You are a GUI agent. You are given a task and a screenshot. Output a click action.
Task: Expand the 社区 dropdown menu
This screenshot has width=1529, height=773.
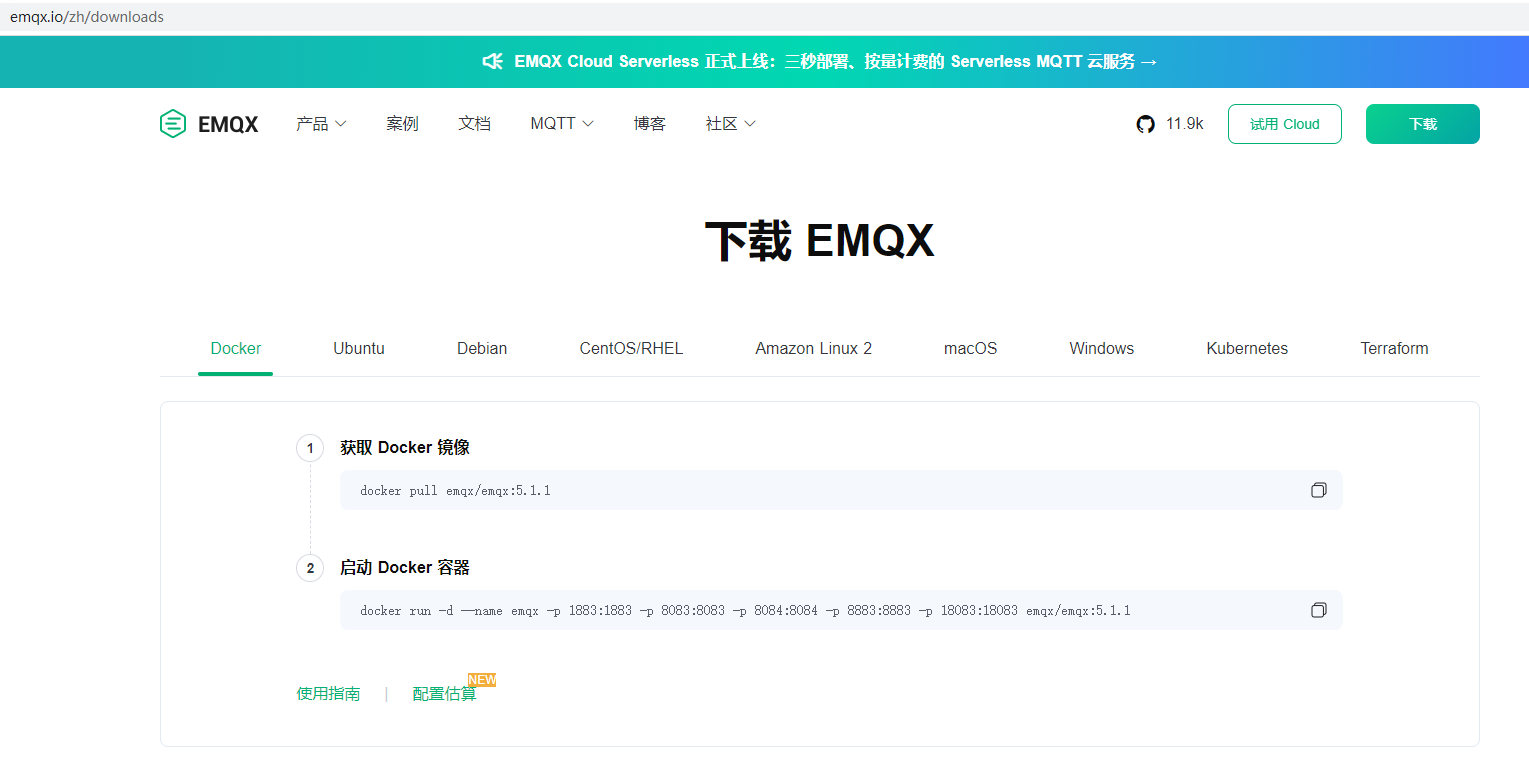pos(730,124)
